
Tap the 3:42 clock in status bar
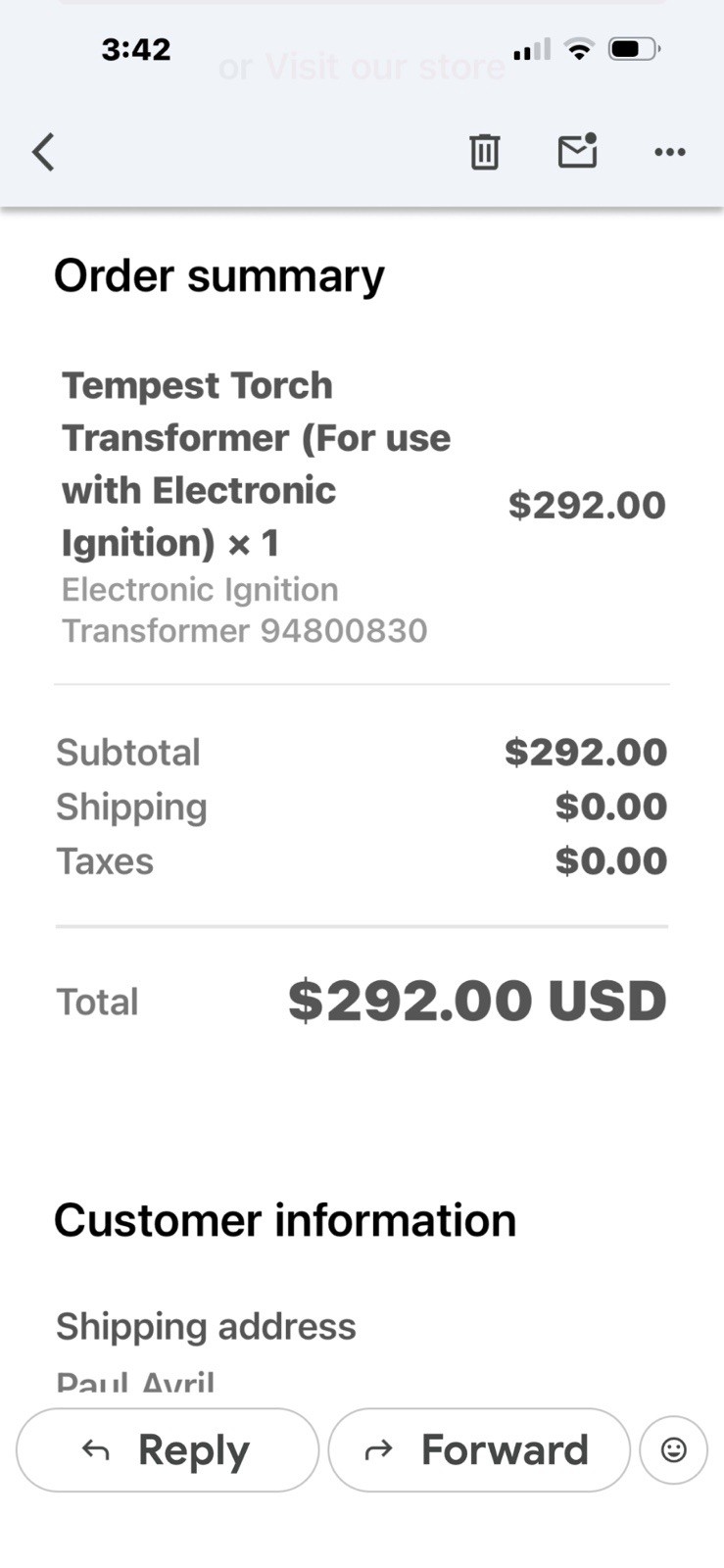136,49
